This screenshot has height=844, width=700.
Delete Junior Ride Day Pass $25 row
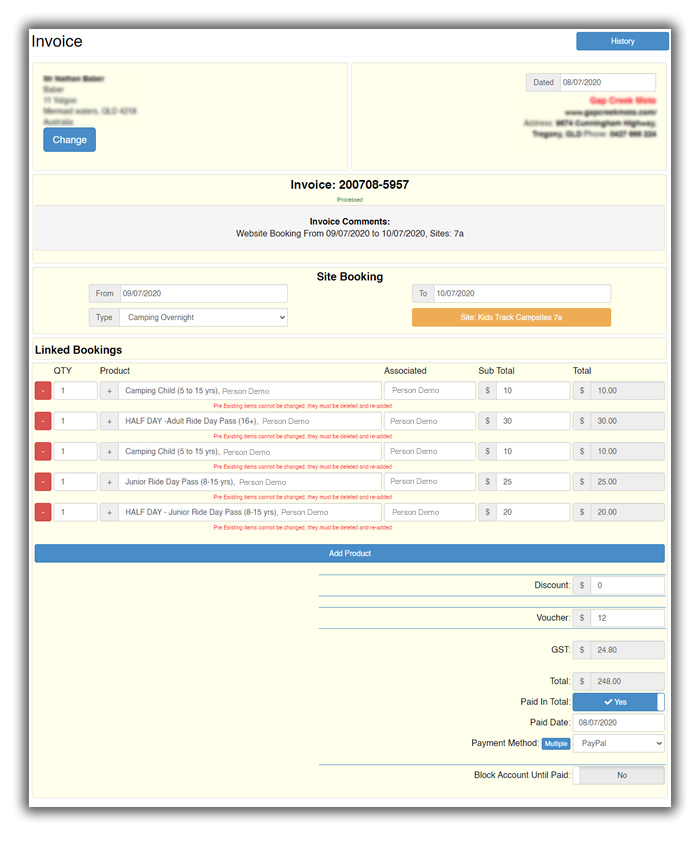43,482
